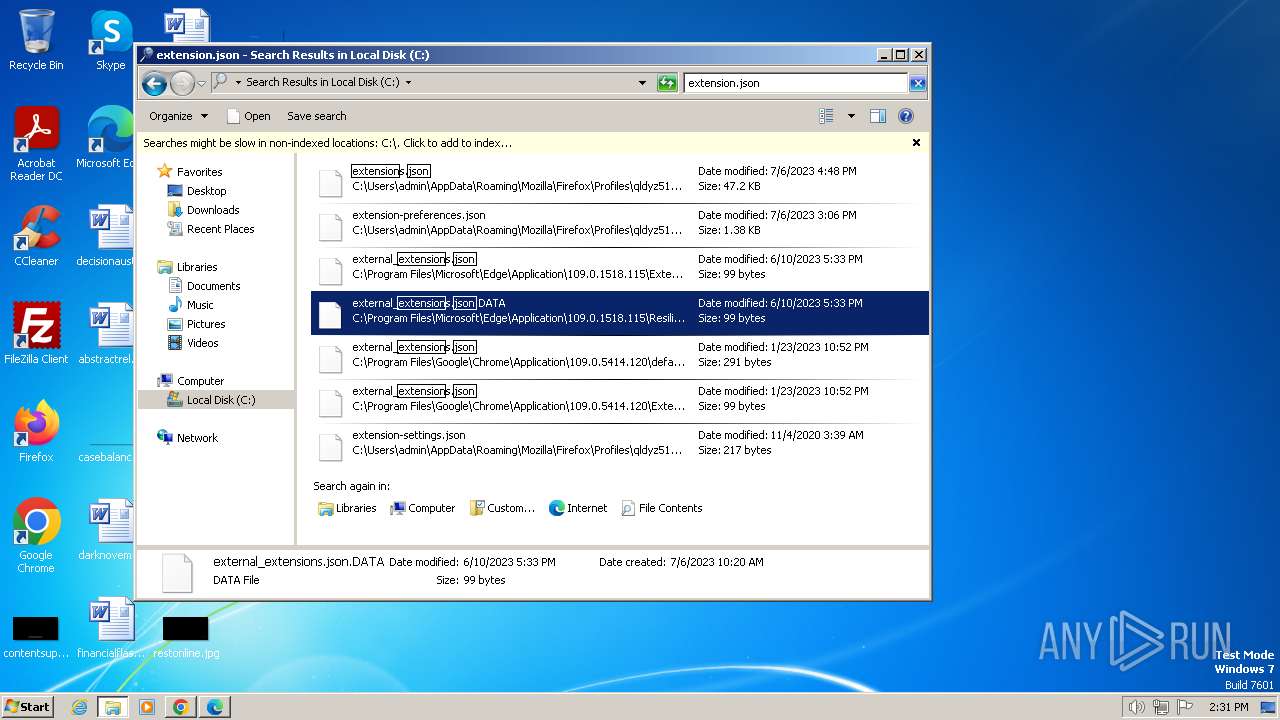Open Firefox desktop shortcut
Image resolution: width=1280 pixels, height=720 pixels.
click(36, 432)
